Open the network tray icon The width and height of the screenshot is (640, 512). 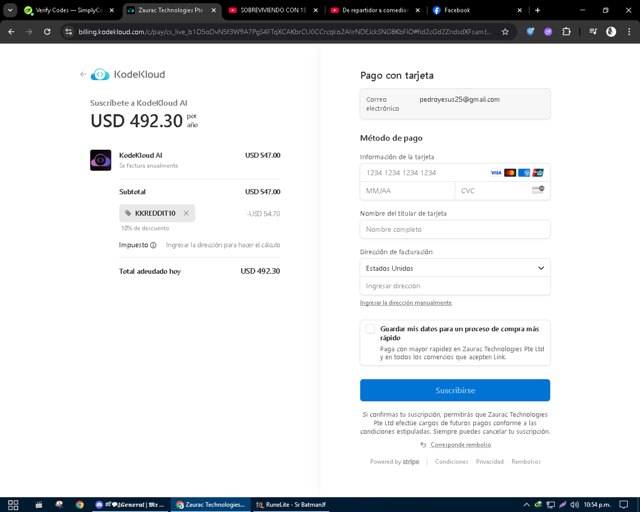[x=551, y=505]
